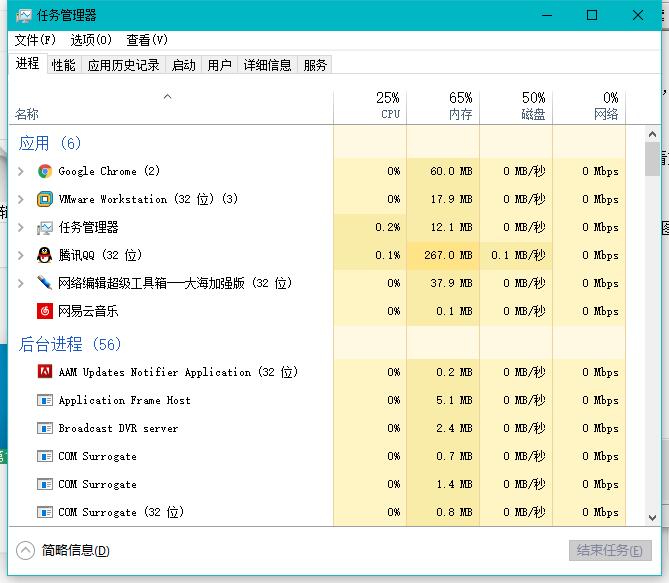Open the 文件(F) menu
Image resolution: width=669 pixels, height=583 pixels.
point(35,40)
